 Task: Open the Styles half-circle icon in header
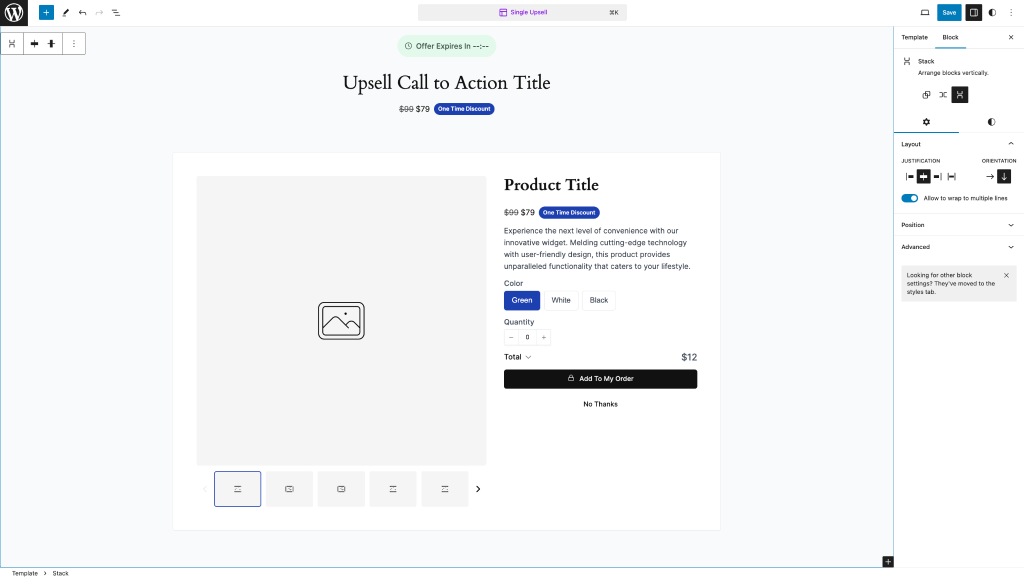click(992, 13)
